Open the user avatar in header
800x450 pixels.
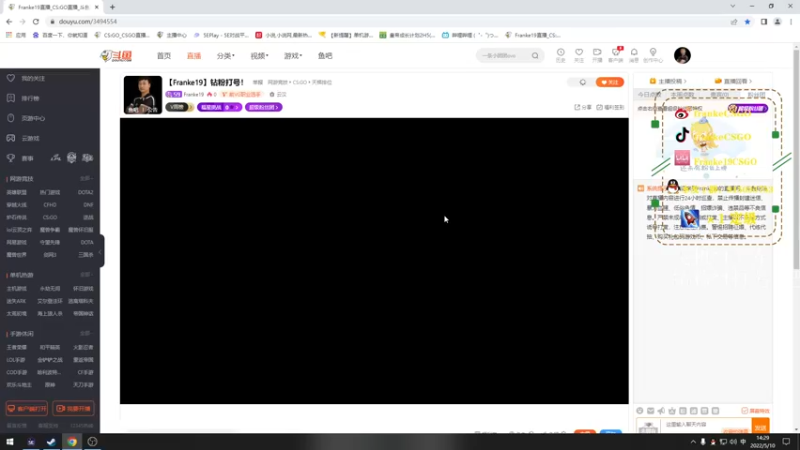[x=682, y=55]
